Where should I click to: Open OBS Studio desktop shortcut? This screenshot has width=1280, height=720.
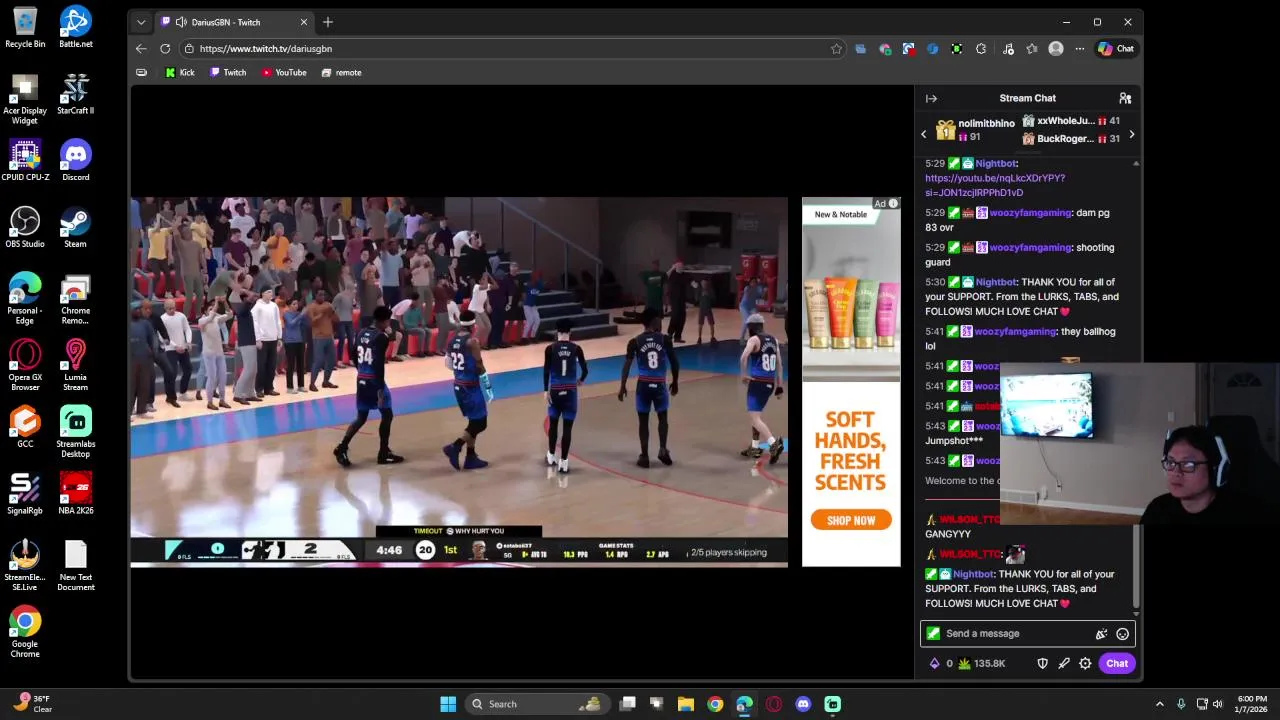(25, 227)
